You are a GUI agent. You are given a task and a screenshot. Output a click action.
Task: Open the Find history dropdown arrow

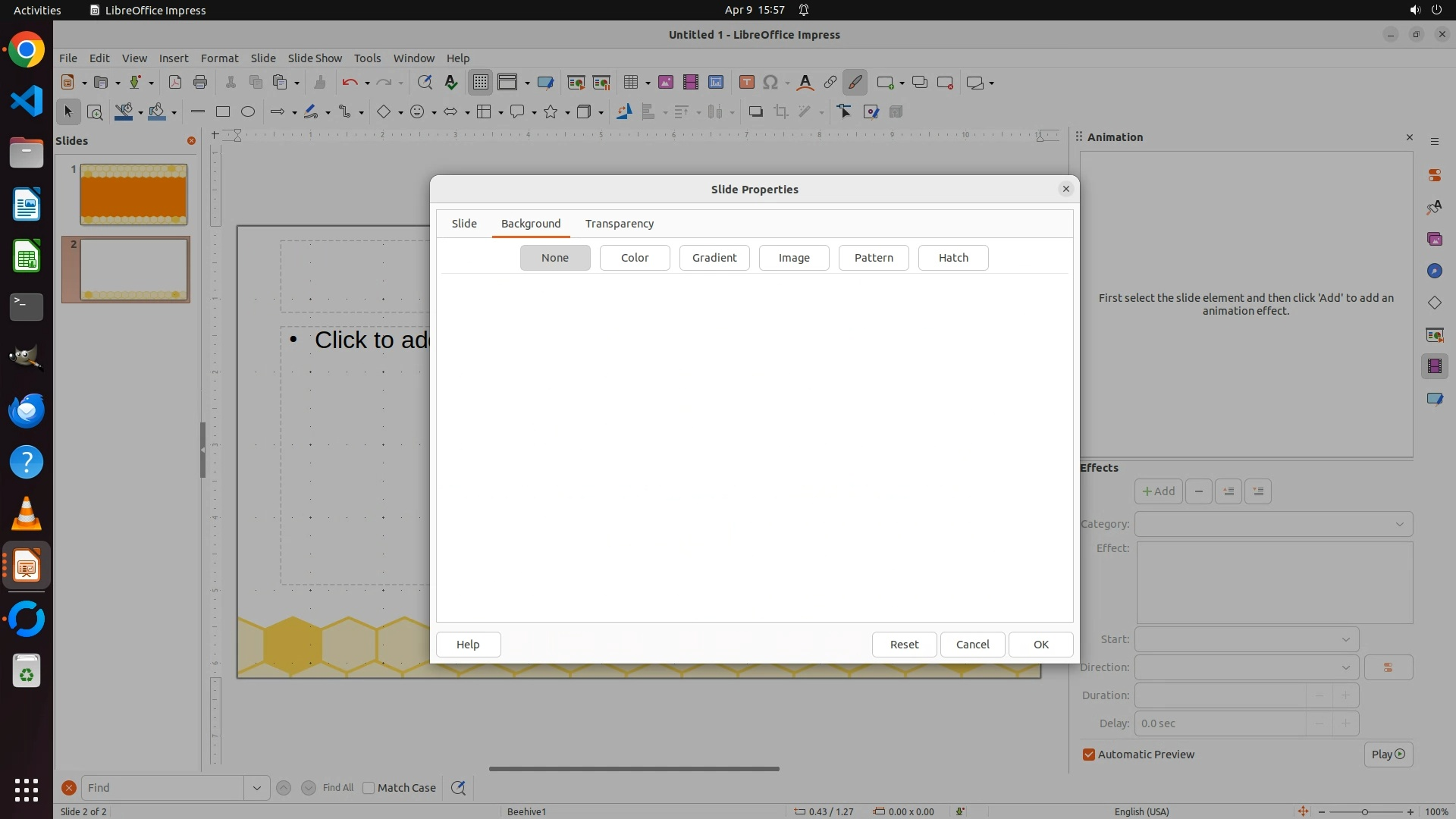257,788
